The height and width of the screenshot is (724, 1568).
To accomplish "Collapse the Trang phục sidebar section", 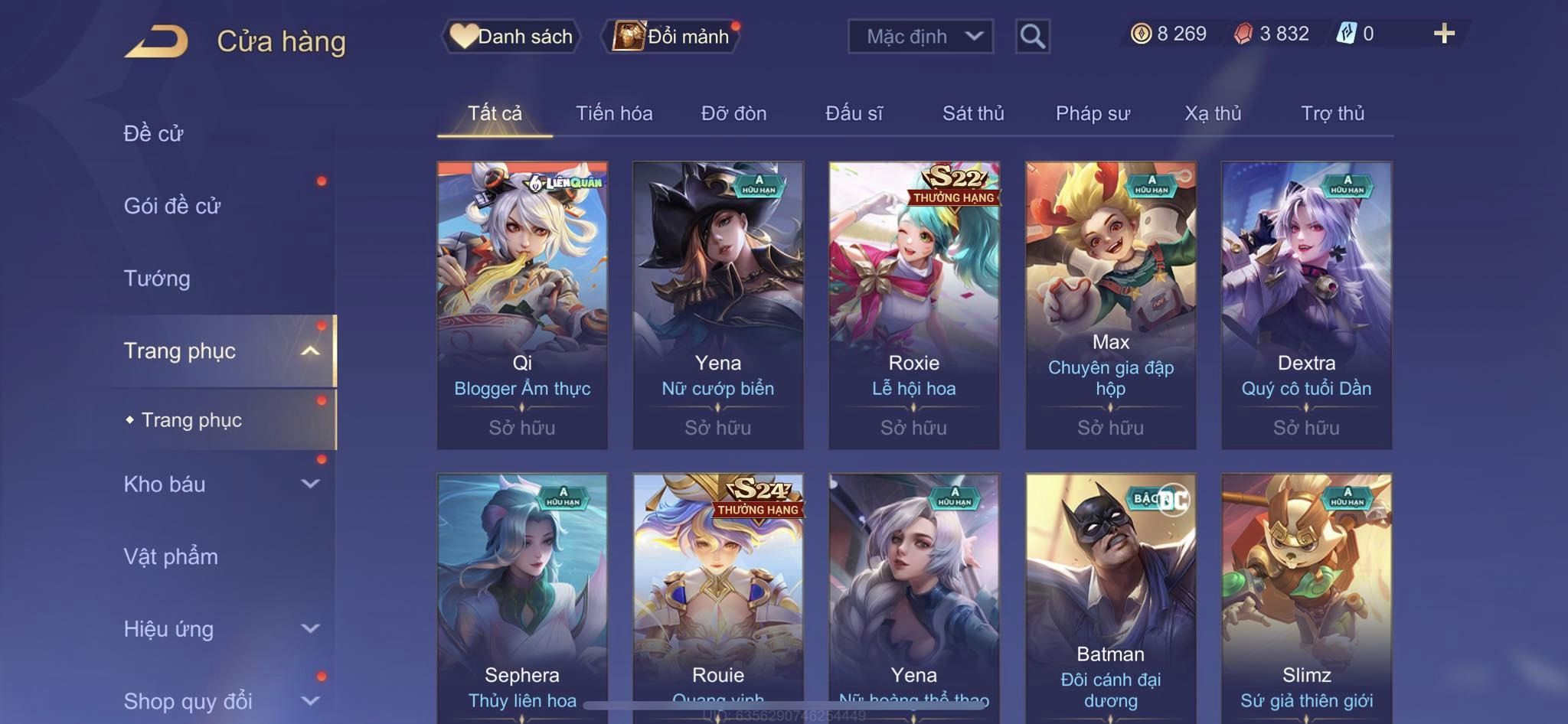I will pyautogui.click(x=310, y=351).
